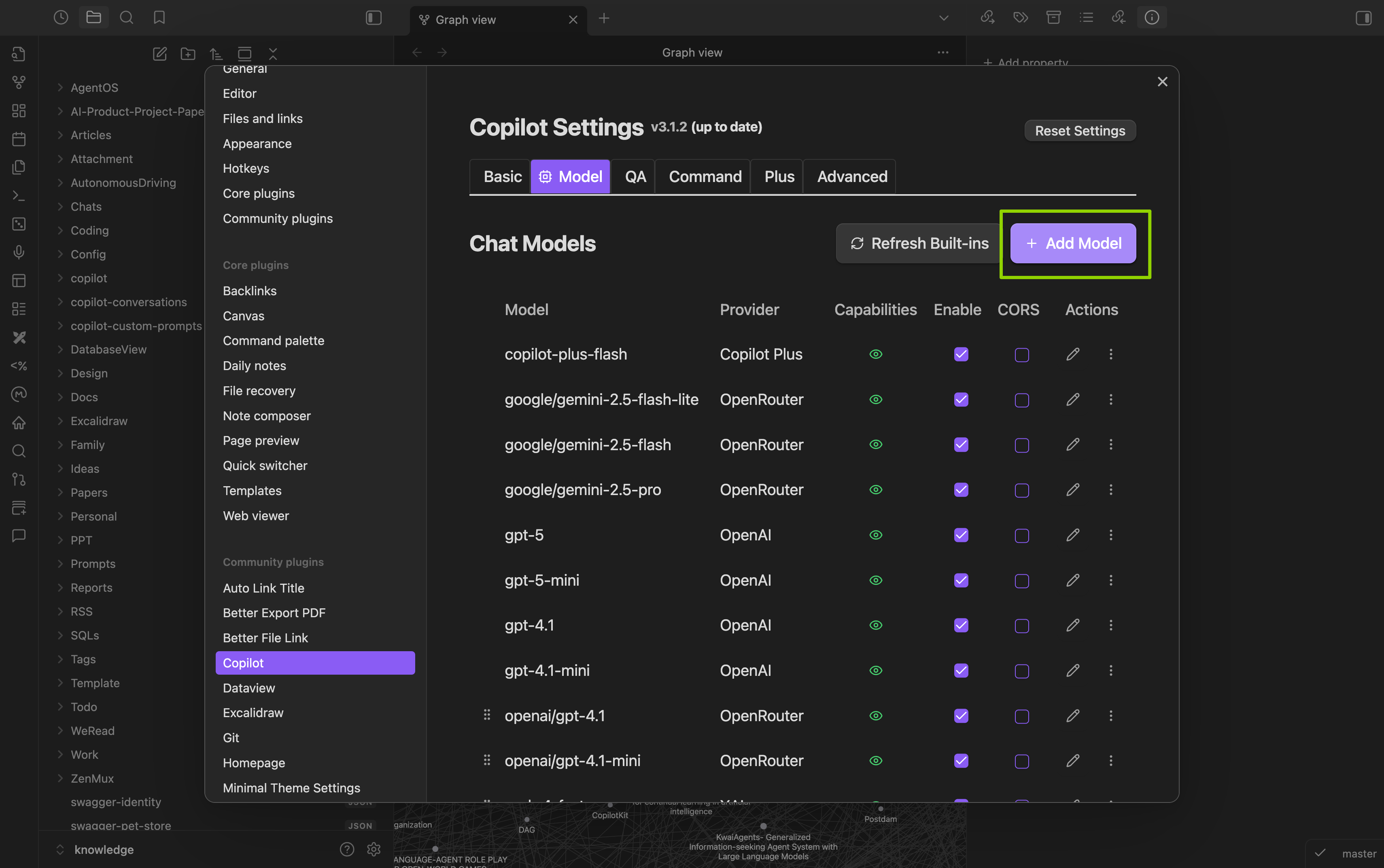Click Refresh Built-ins button

pyautogui.click(x=919, y=243)
